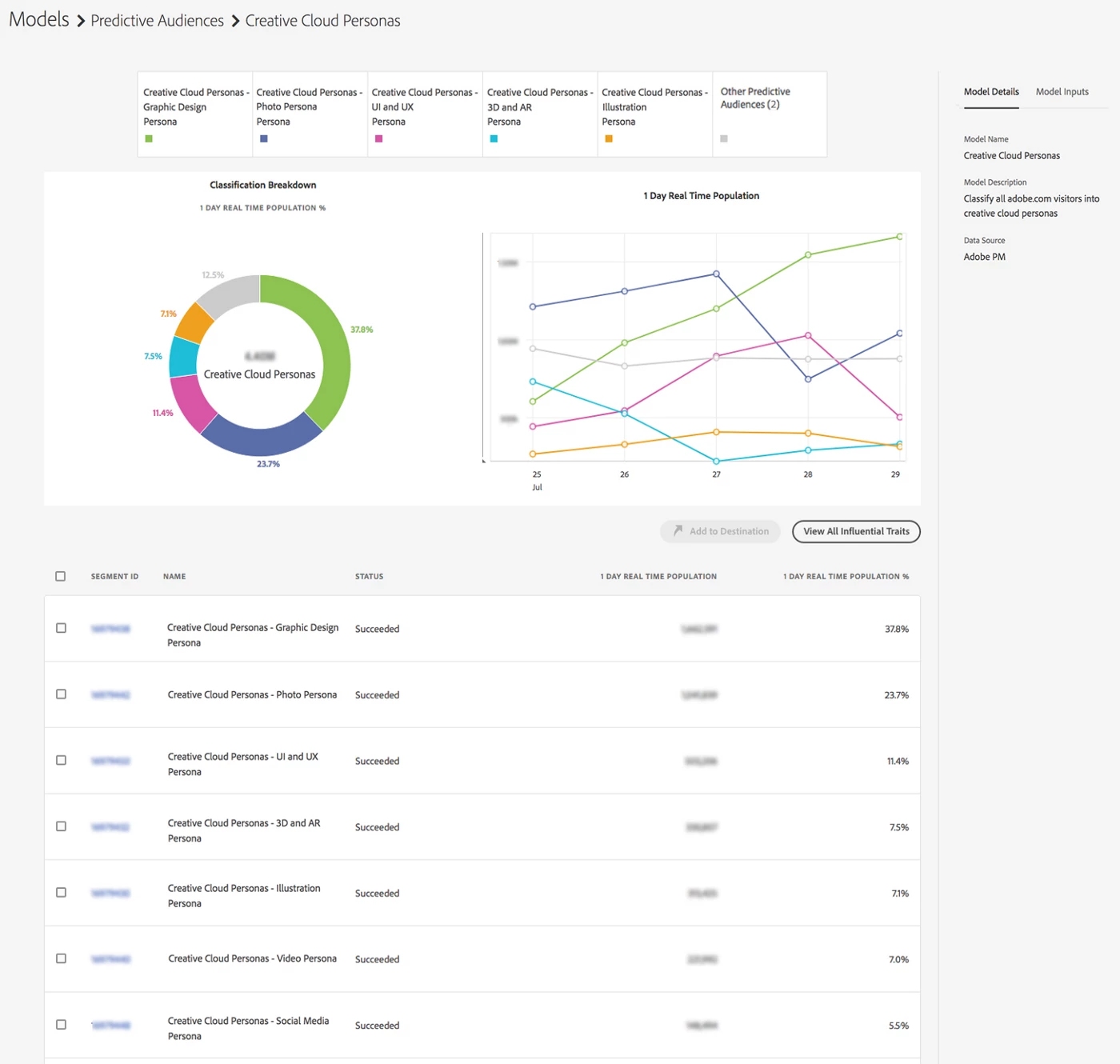Switch to the Model Inputs tab
The height and width of the screenshot is (1064, 1120).
point(1062,92)
